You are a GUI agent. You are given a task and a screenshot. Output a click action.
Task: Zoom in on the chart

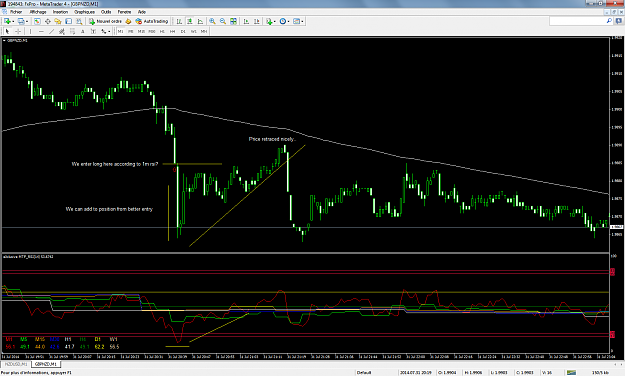(x=212, y=21)
